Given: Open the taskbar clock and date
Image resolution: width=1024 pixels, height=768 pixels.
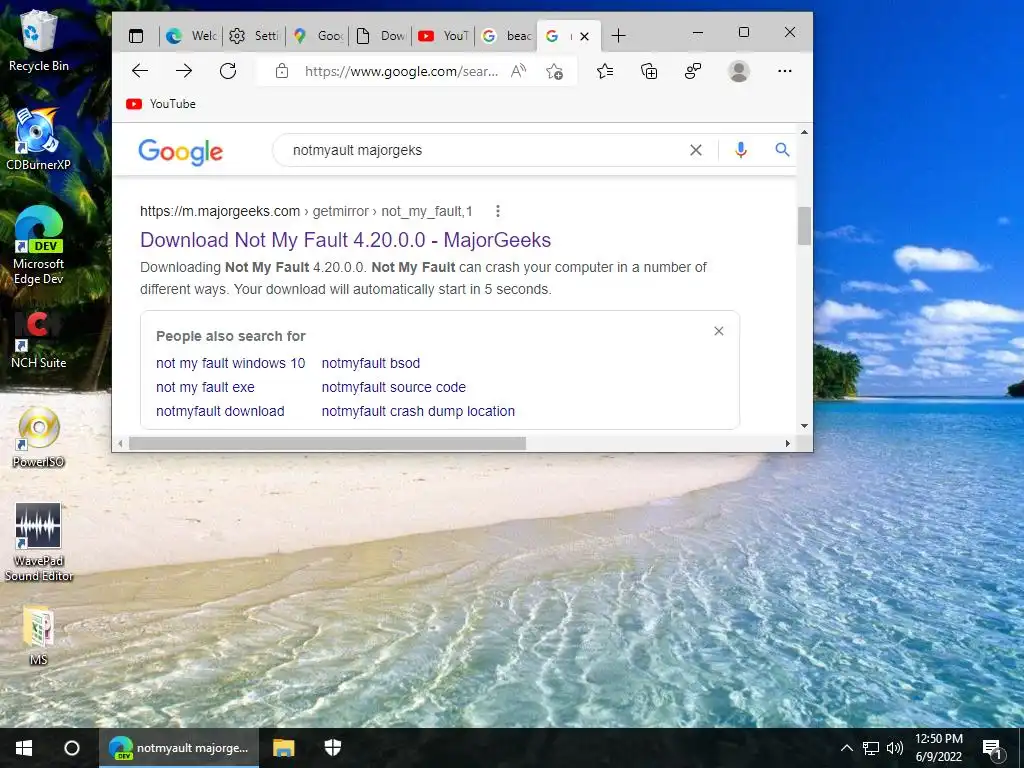Looking at the screenshot, I should click(x=938, y=748).
